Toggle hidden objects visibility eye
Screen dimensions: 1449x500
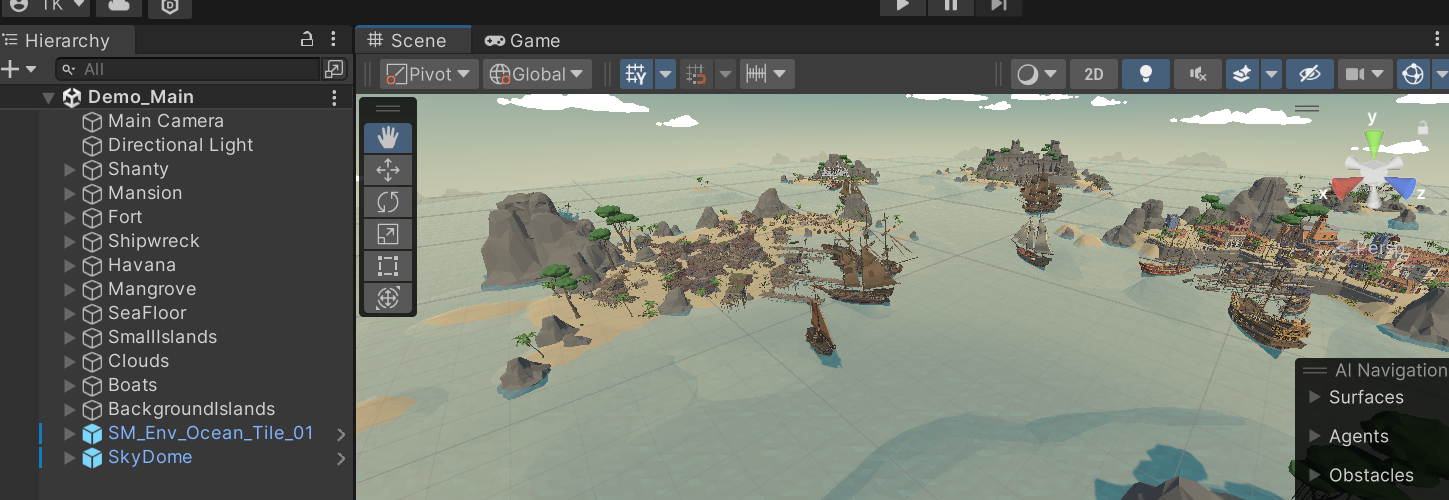pos(1310,74)
